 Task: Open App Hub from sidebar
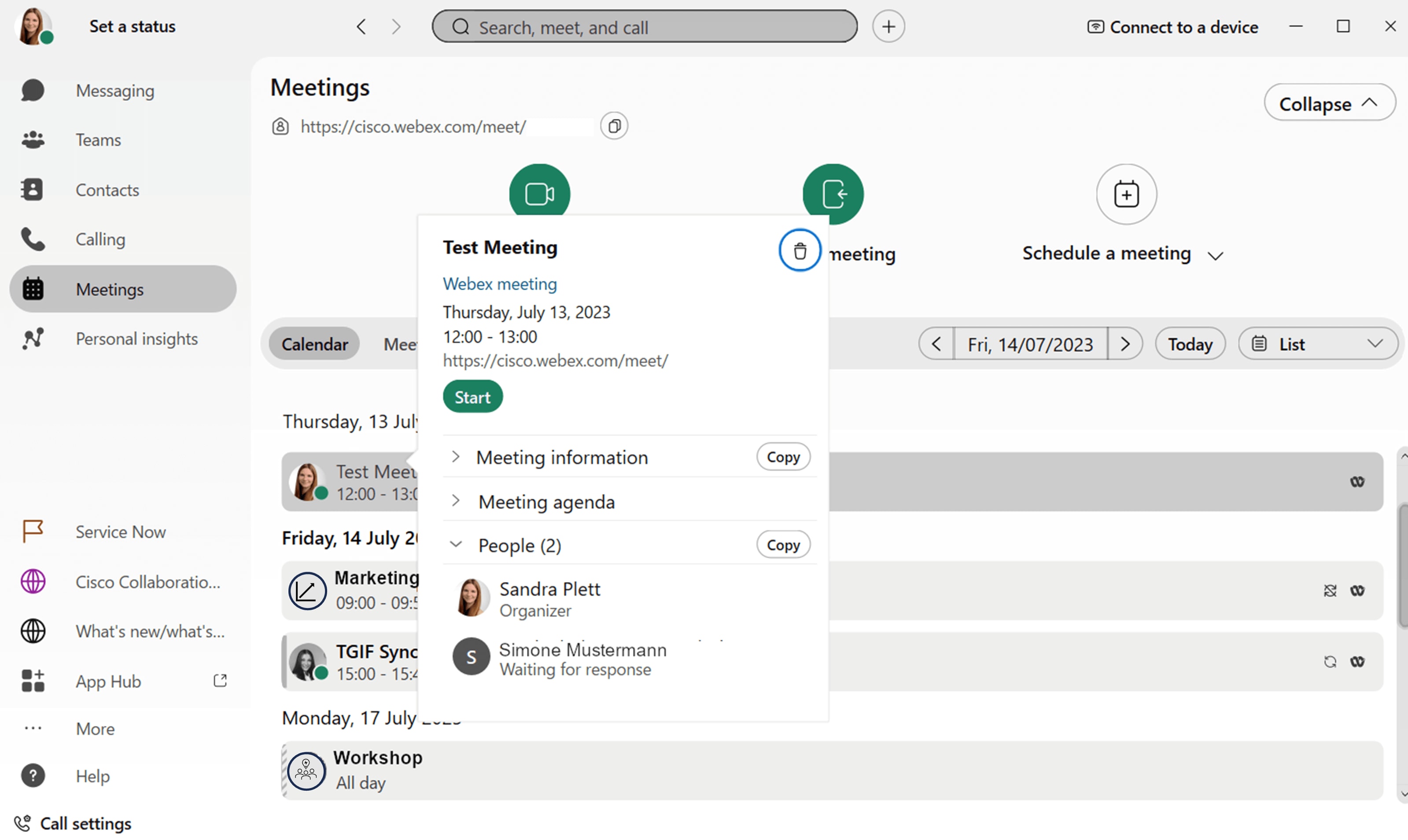click(x=108, y=681)
